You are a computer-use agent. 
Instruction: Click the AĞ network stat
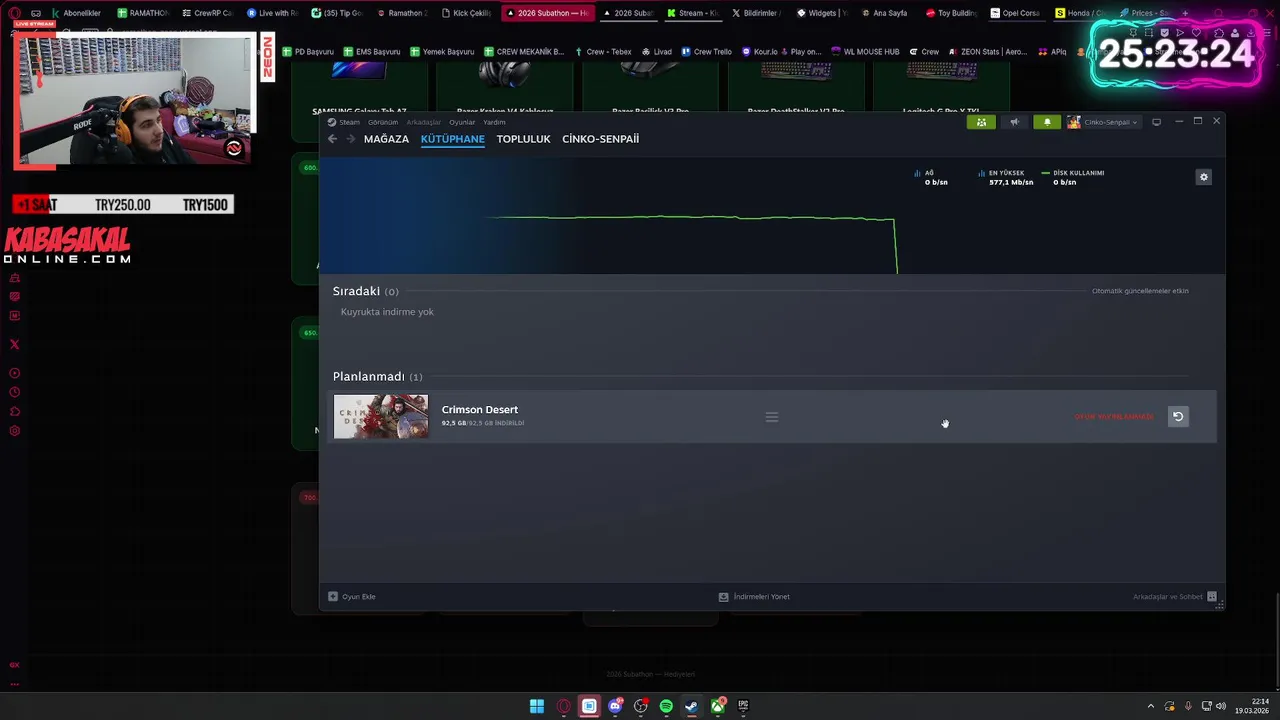click(932, 177)
